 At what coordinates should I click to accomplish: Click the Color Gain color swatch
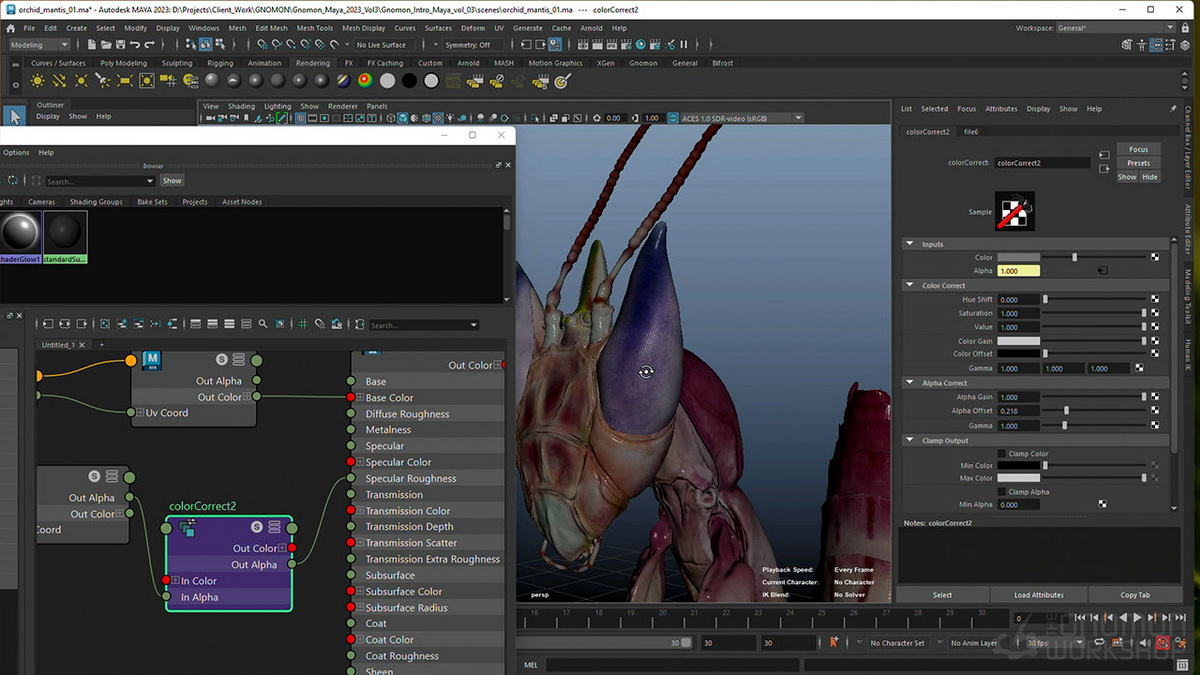coord(1018,341)
